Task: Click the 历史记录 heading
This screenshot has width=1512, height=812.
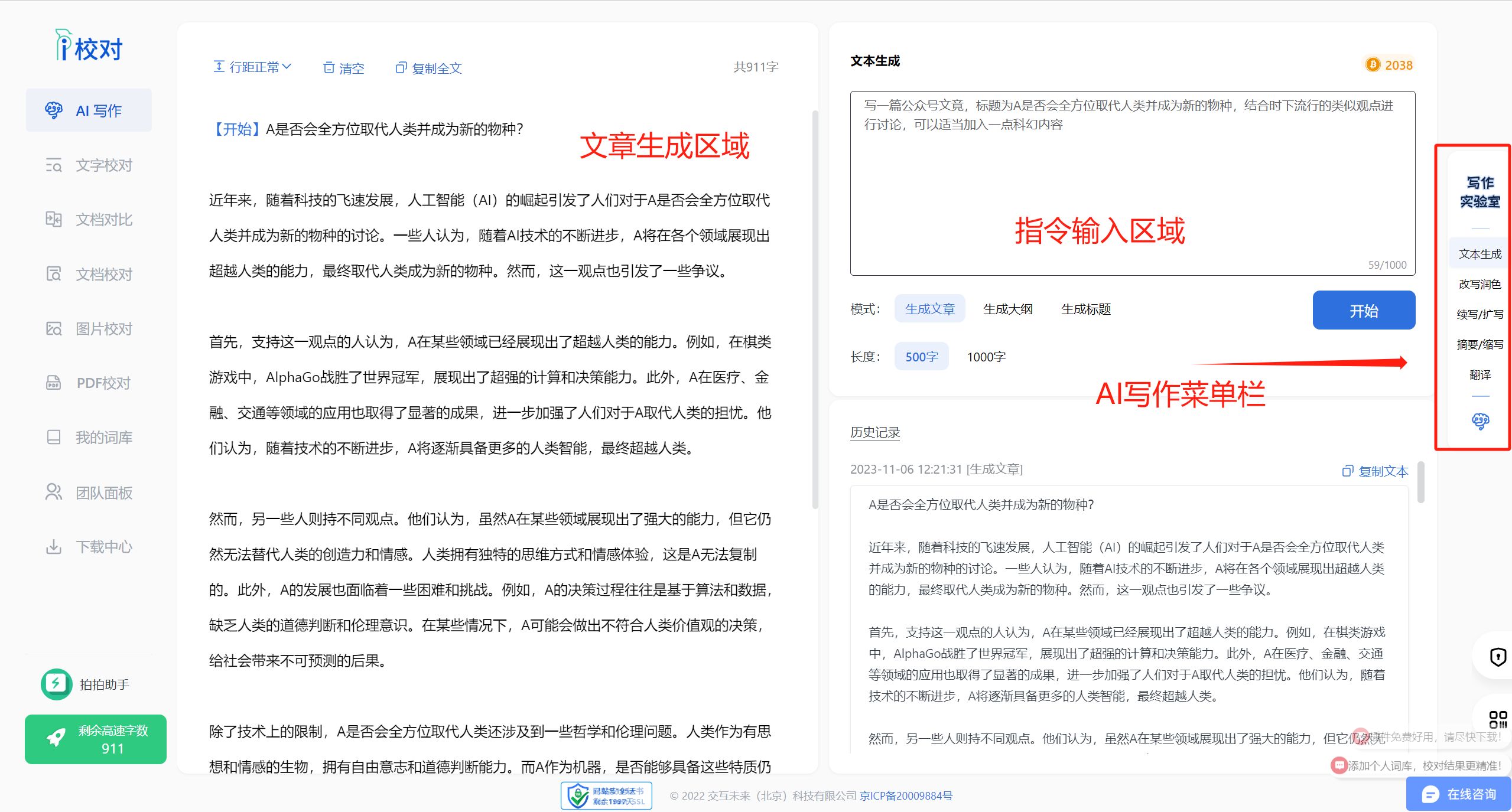Action: coord(875,432)
